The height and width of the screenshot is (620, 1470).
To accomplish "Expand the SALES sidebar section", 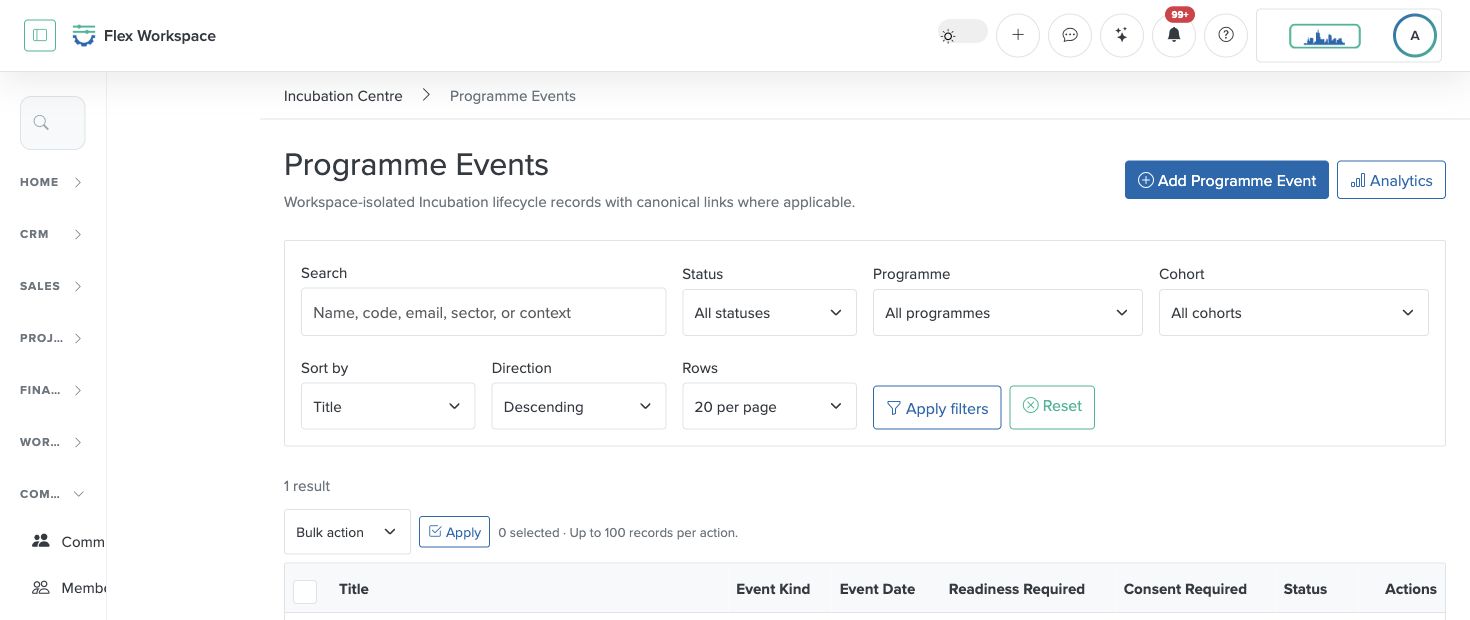I will pos(52,286).
